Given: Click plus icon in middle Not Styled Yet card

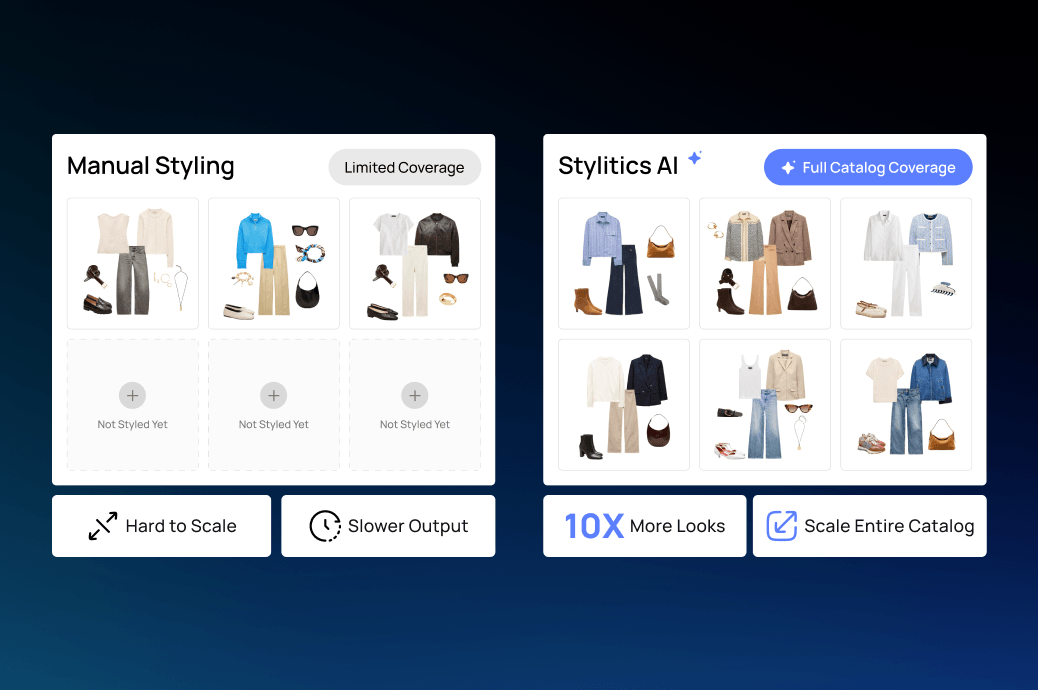Looking at the screenshot, I should coord(273,395).
